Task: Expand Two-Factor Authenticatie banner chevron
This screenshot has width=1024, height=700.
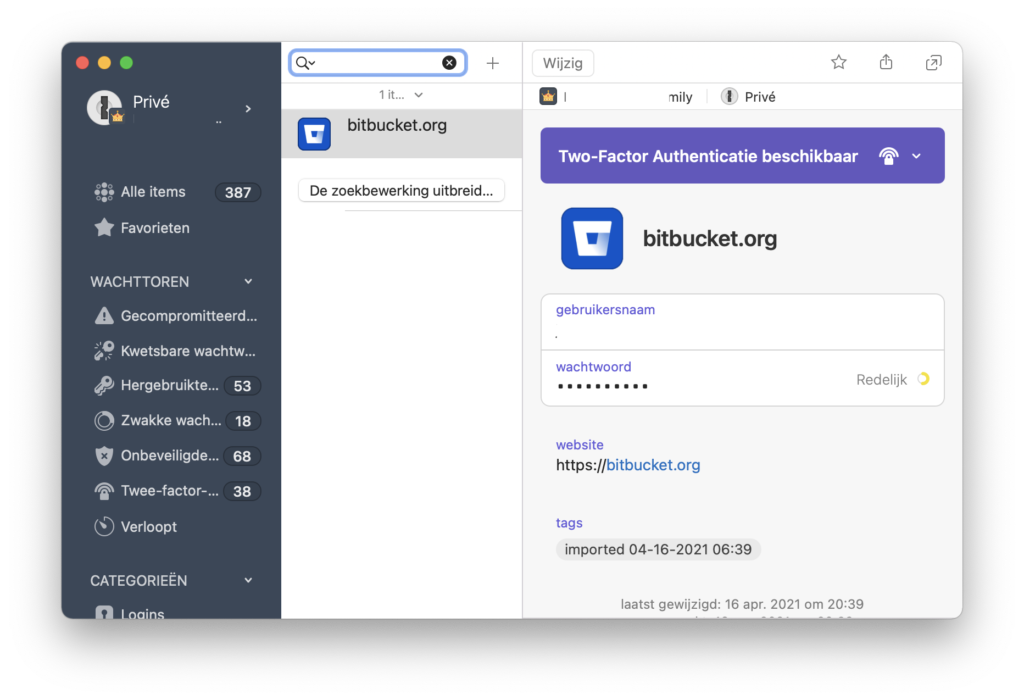Action: click(x=916, y=156)
